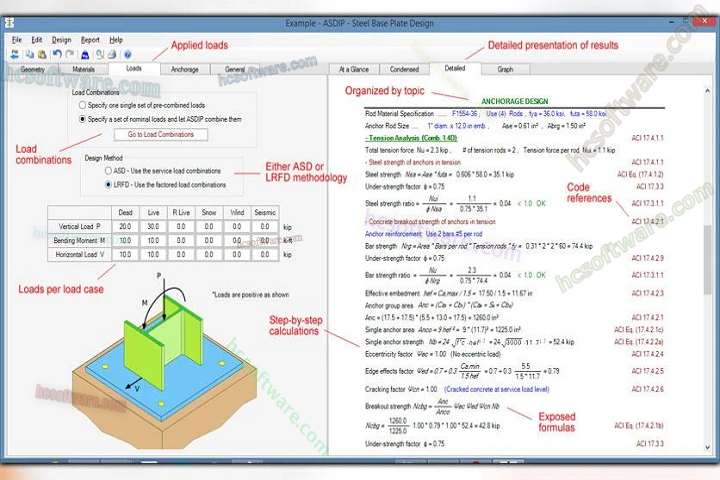Click the Vertical Load P Snow cell
Screen dimensions: 720x480
point(209,226)
